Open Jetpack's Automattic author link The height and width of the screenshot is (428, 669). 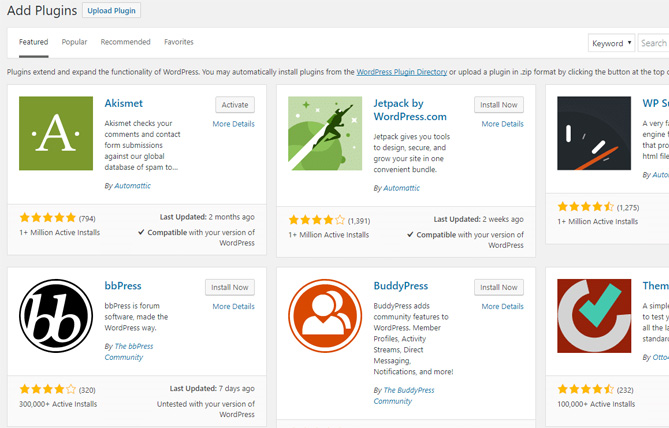[401, 188]
